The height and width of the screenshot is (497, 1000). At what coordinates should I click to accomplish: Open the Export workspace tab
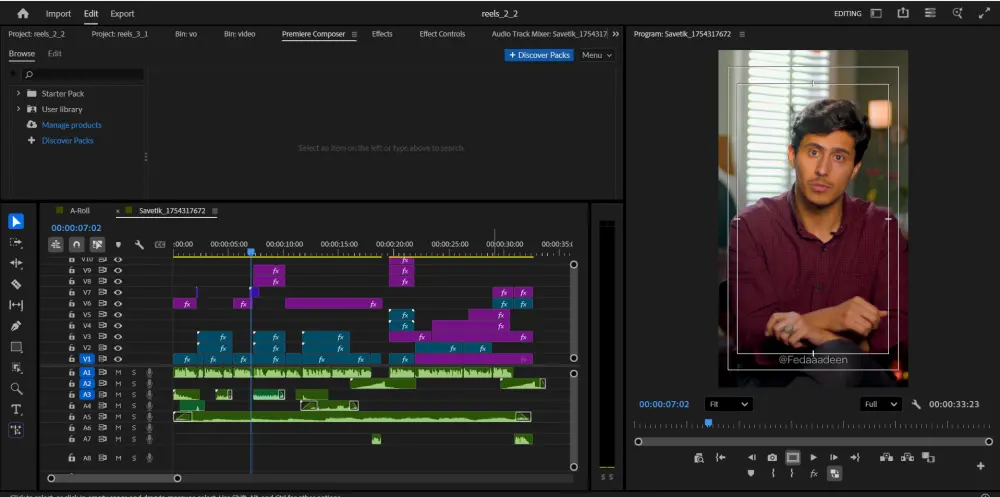pos(122,14)
